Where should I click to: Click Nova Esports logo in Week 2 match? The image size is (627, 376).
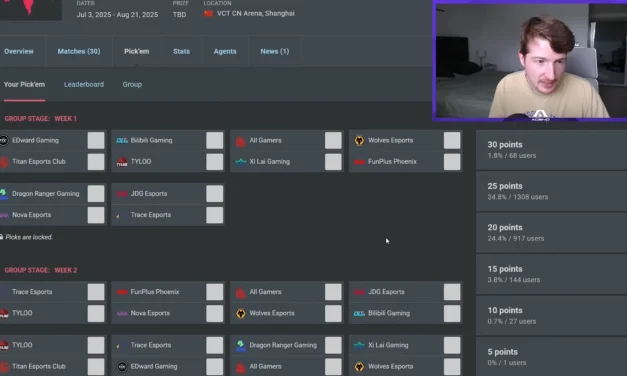(x=122, y=314)
